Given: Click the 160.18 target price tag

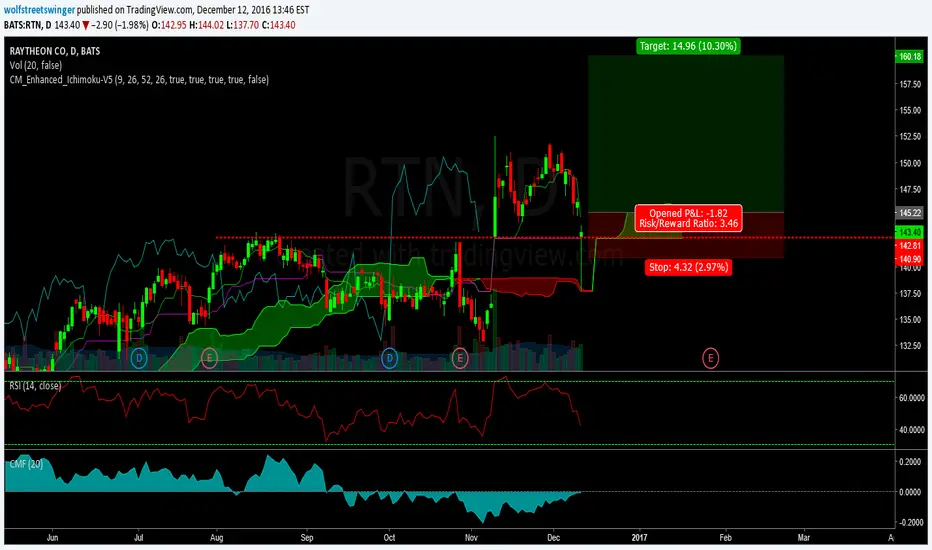Looking at the screenshot, I should point(909,56).
